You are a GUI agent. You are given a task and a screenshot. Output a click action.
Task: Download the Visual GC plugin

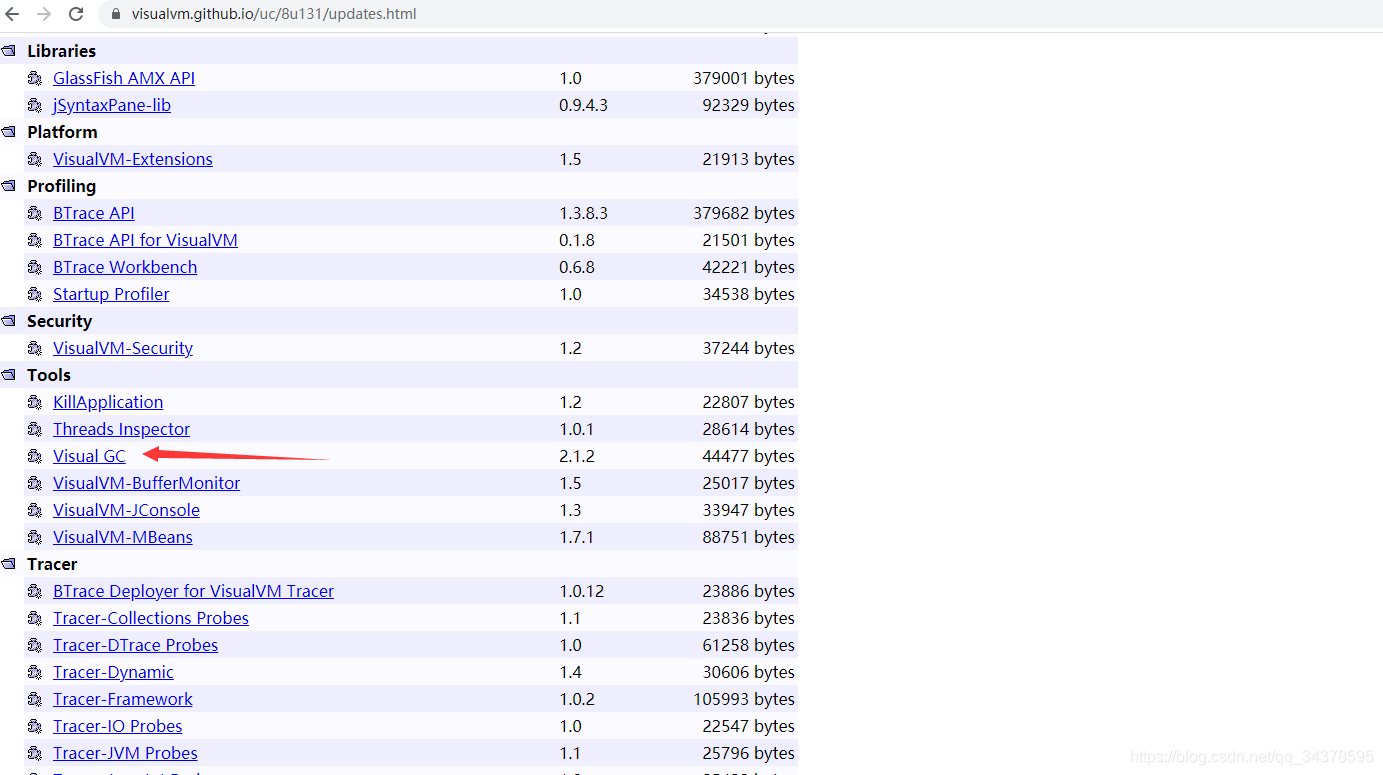[x=89, y=456]
